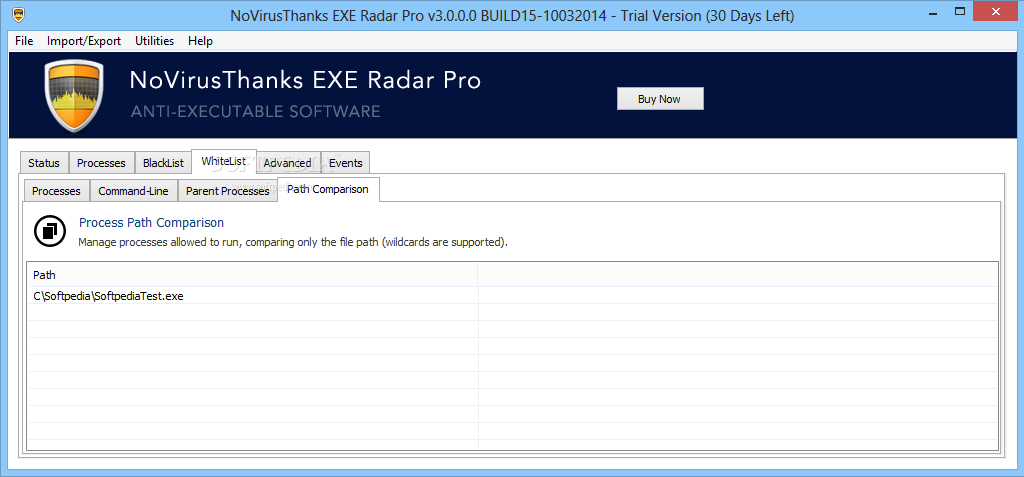Open the WhiteList Processes sub-tab

56,191
